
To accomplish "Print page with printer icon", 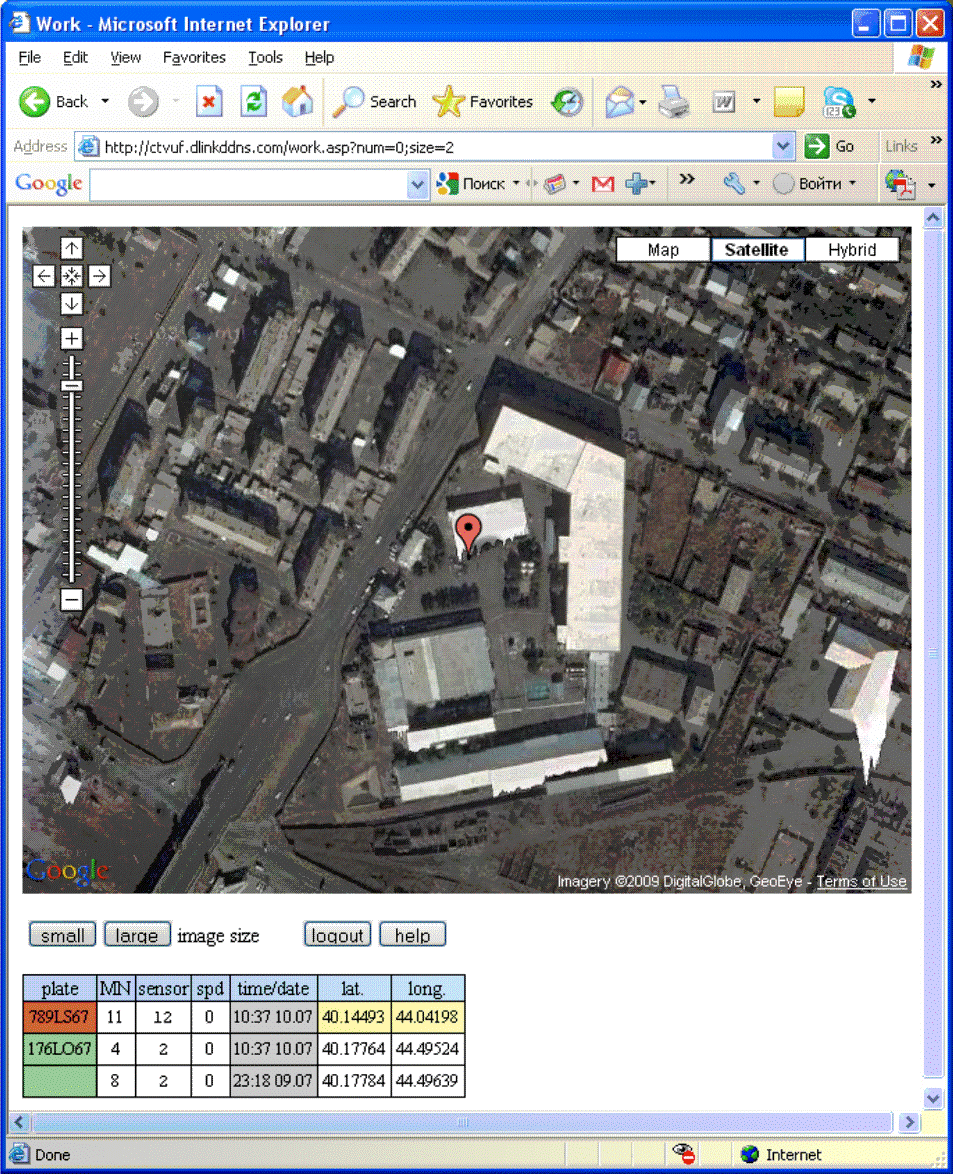I will pyautogui.click(x=674, y=101).
